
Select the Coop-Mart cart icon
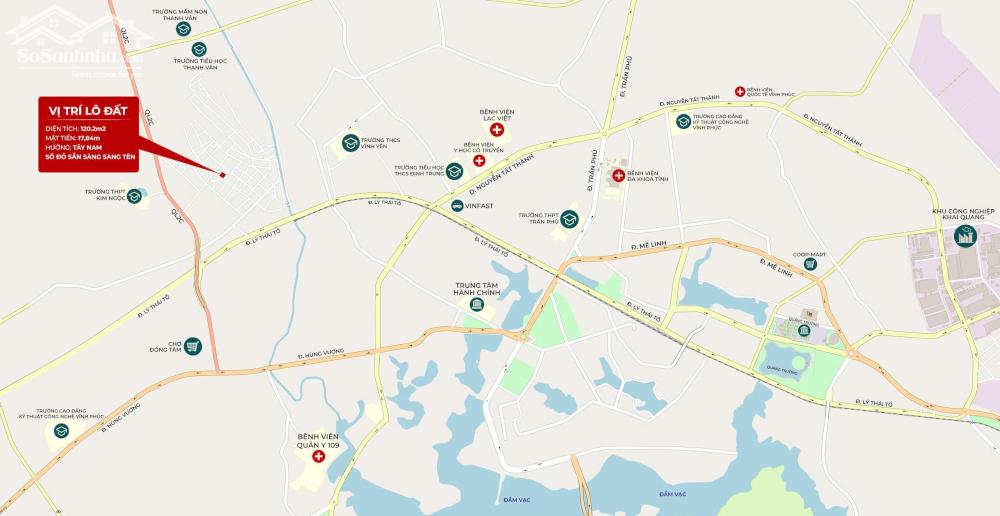point(811,263)
